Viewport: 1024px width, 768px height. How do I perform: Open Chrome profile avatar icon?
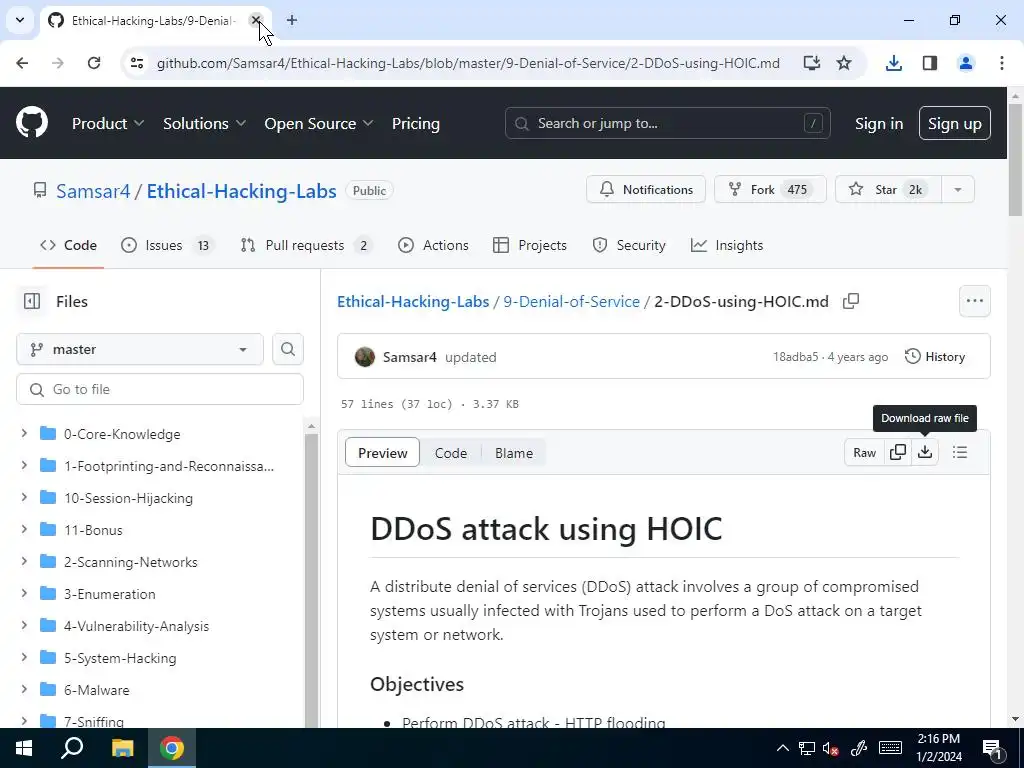point(965,63)
